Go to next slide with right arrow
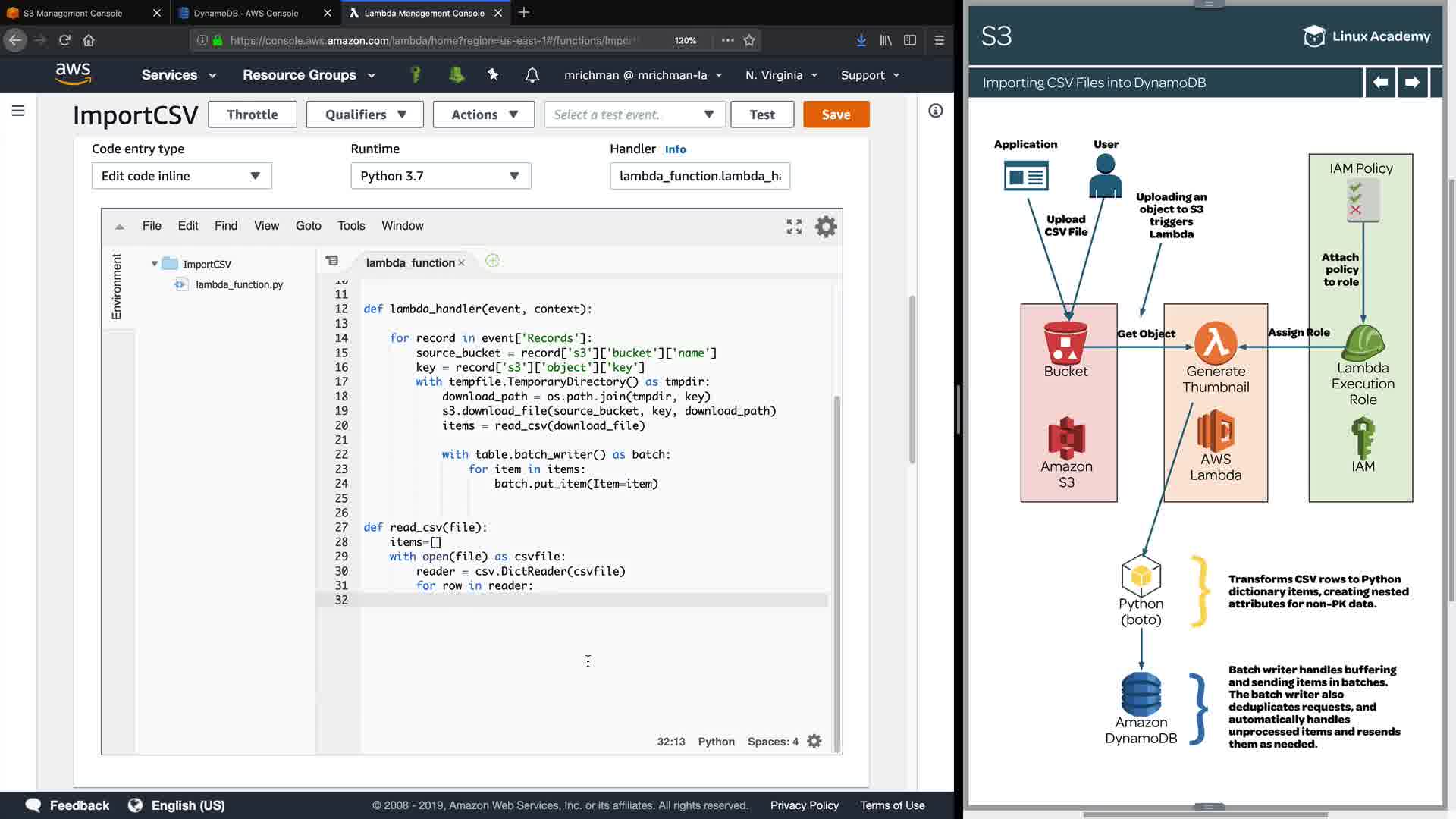Image resolution: width=1456 pixels, height=819 pixels. pos(1411,83)
